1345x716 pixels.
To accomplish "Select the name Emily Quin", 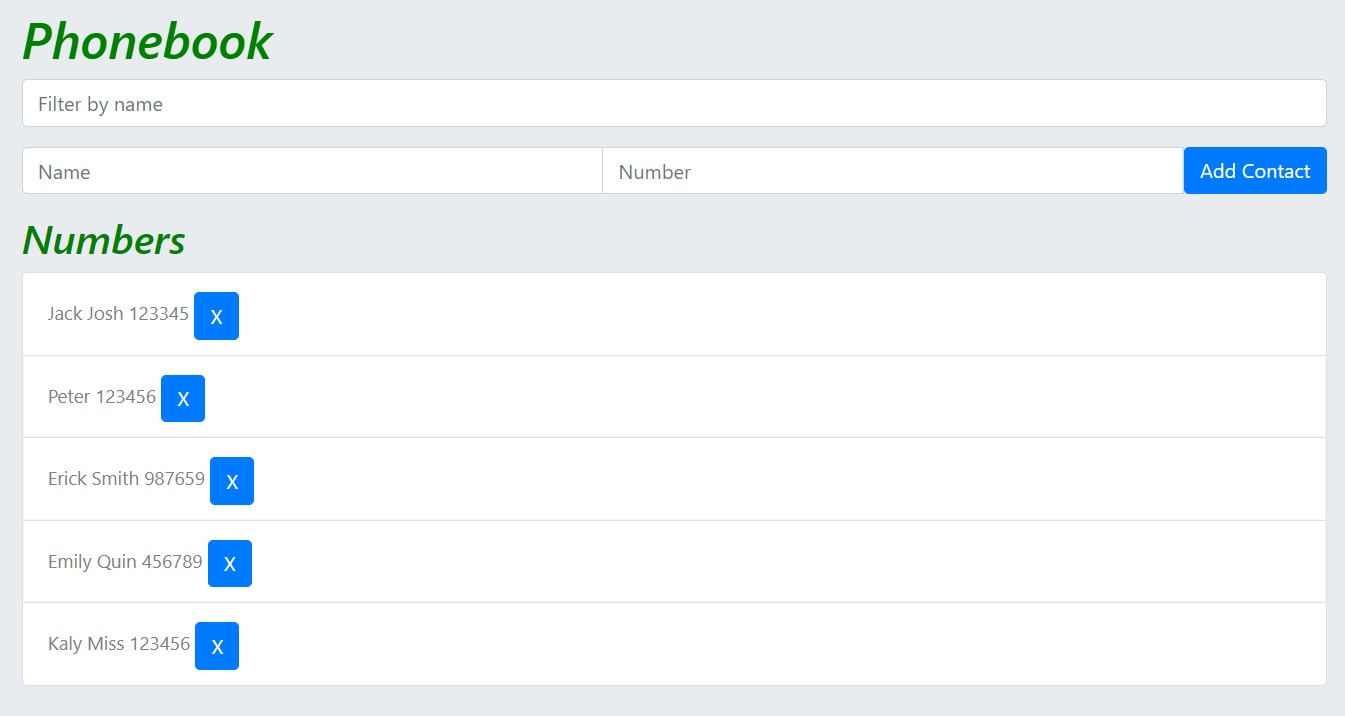I will [92, 562].
